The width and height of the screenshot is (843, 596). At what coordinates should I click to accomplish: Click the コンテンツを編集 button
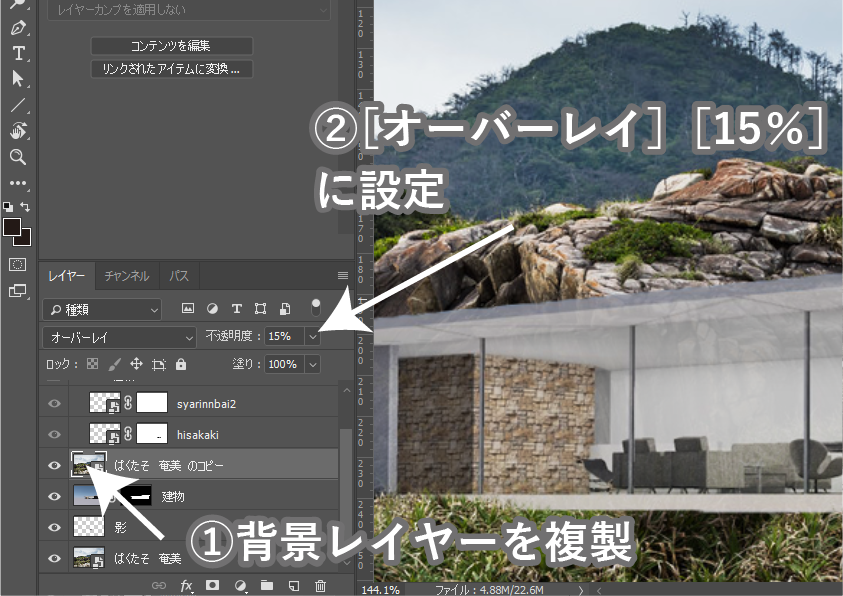[x=172, y=46]
